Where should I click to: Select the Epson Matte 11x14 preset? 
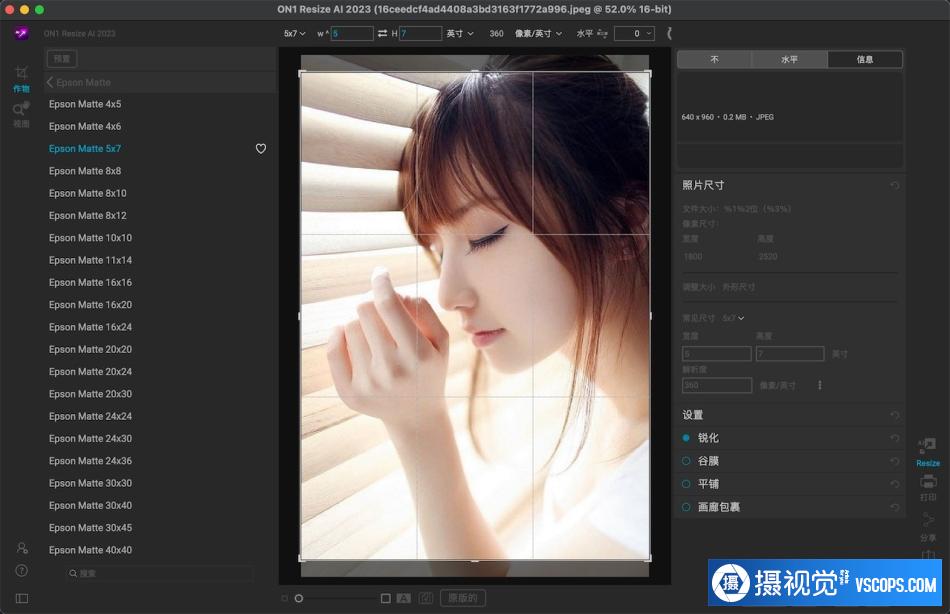(90, 260)
